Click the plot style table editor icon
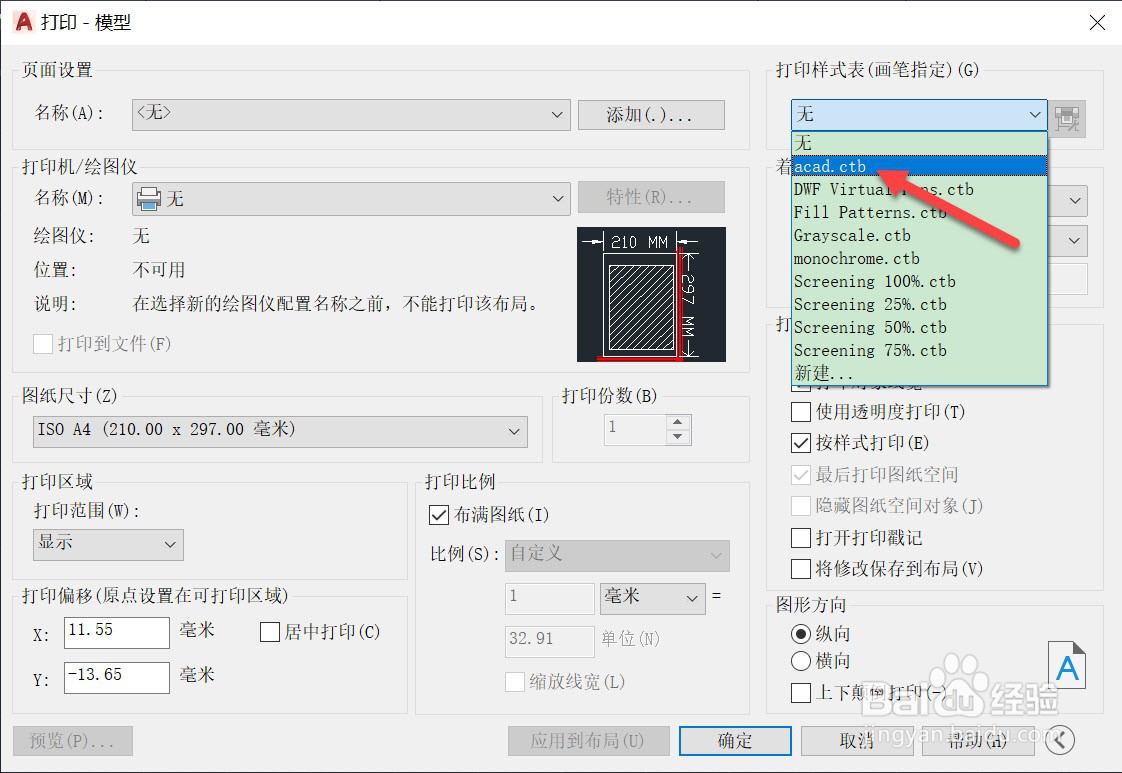 [x=1067, y=118]
